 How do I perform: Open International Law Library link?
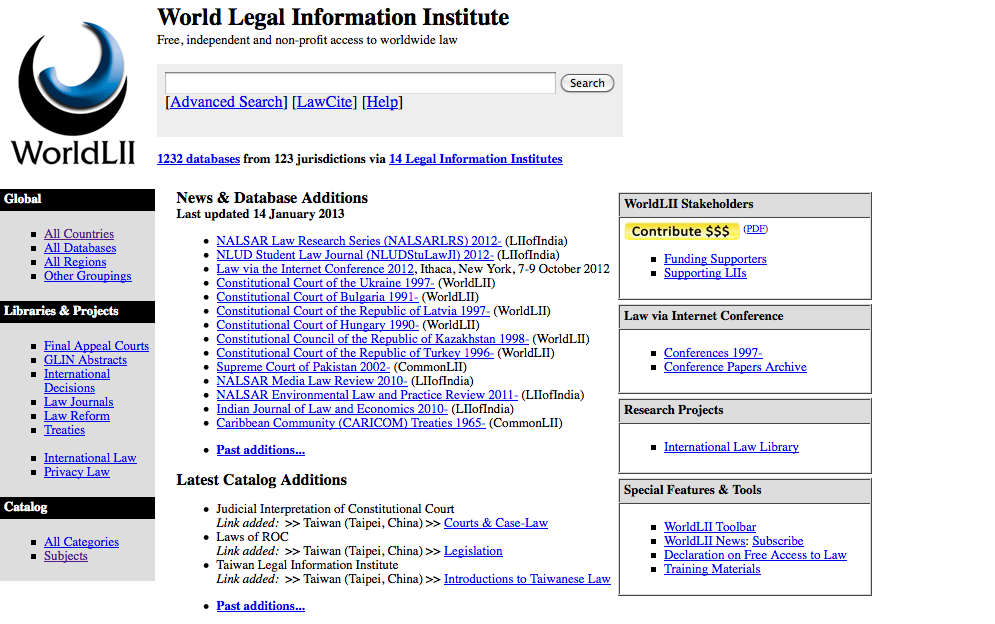click(731, 446)
